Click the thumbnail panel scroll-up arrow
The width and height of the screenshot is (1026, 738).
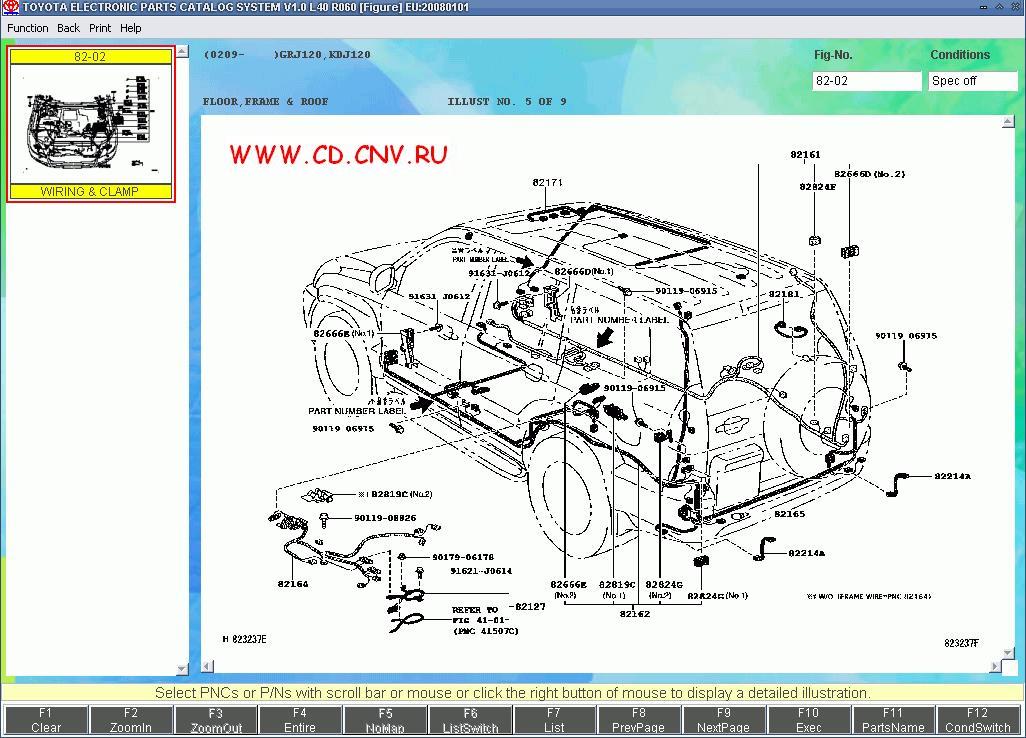[183, 51]
